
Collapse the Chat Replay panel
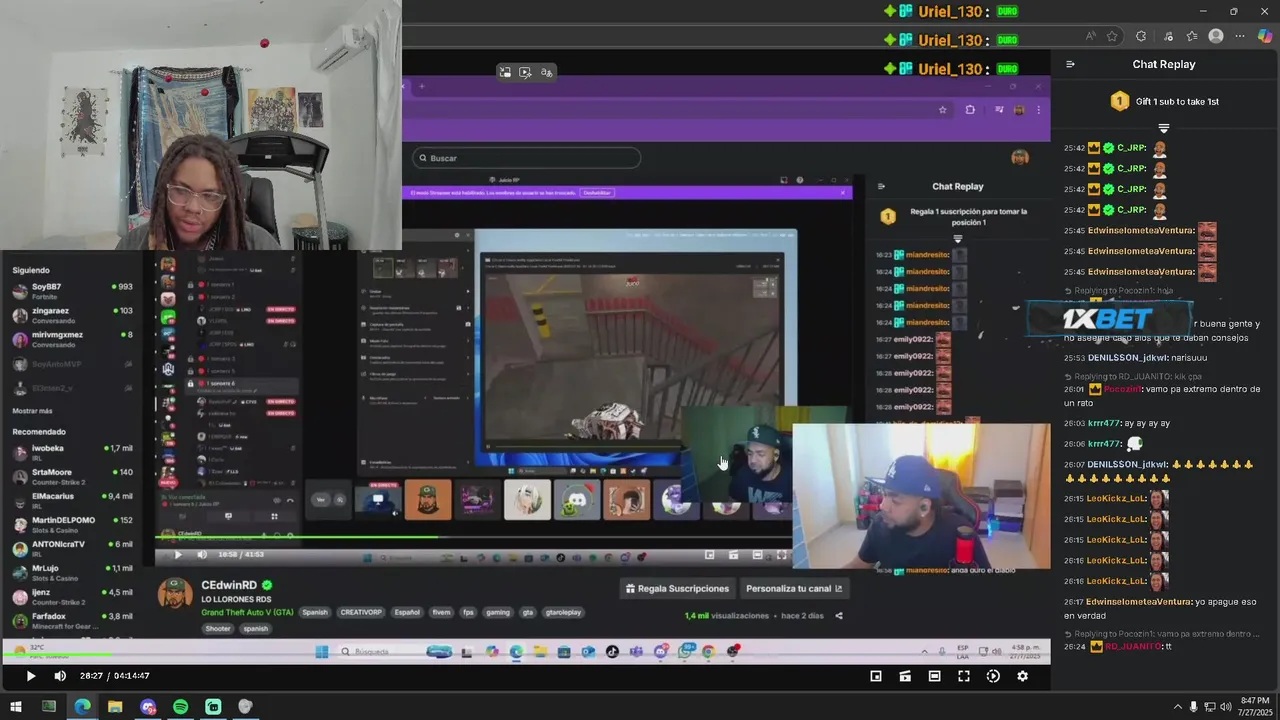click(1070, 64)
